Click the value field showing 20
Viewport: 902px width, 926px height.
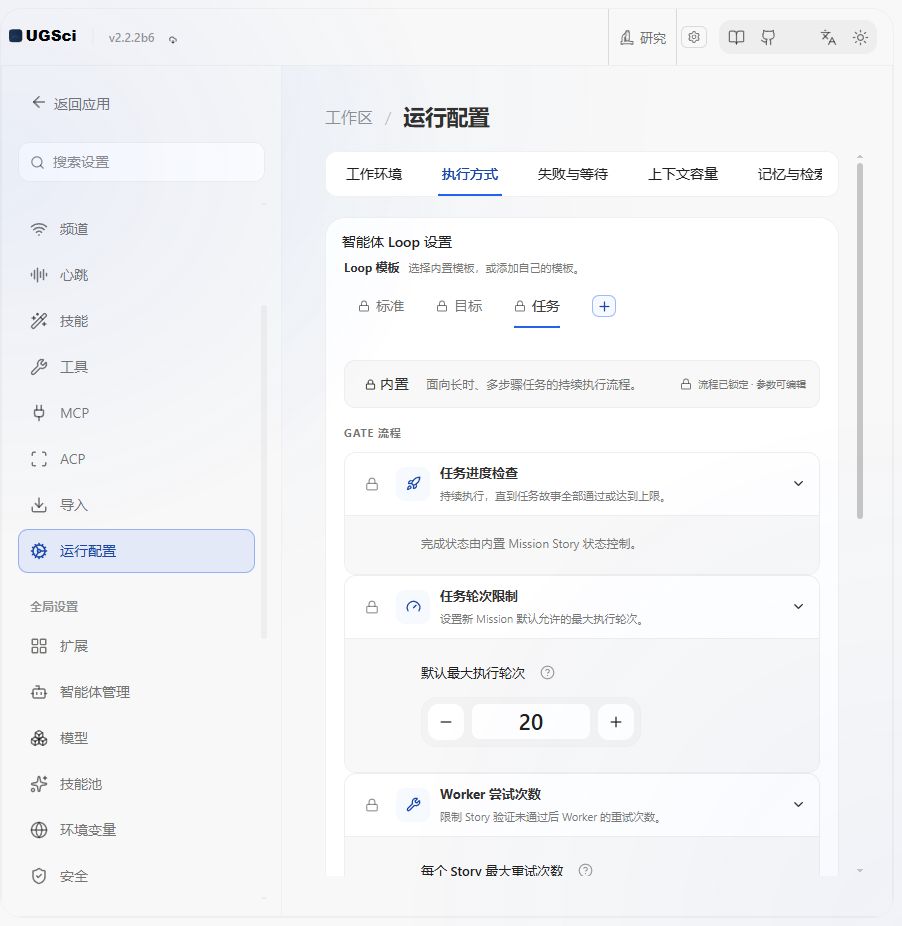tap(531, 722)
